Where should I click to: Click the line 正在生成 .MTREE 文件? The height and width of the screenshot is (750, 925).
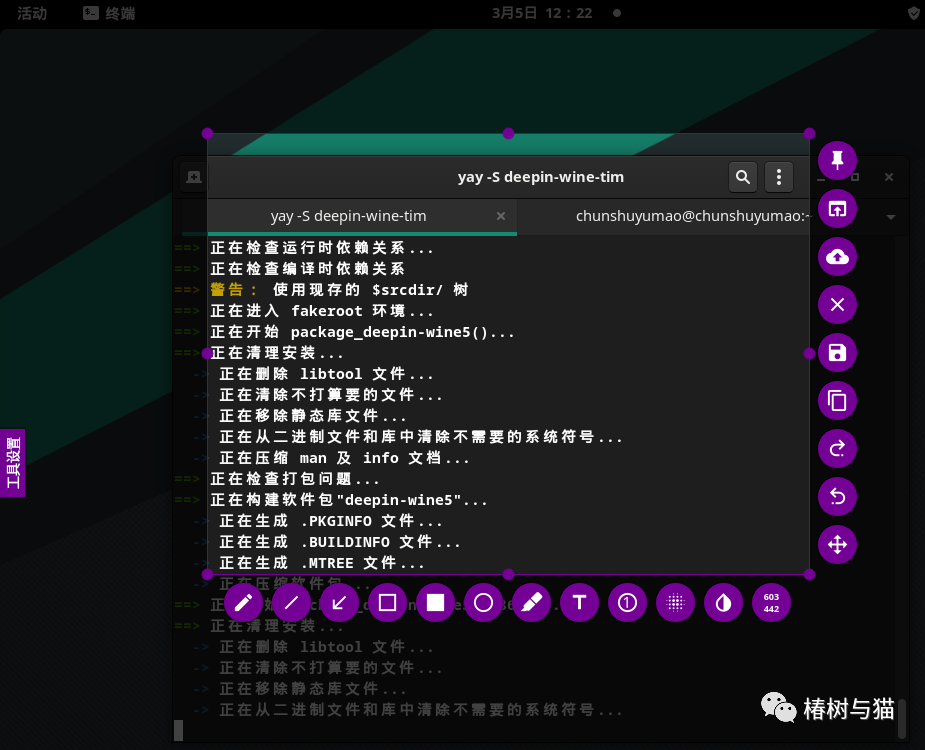(x=322, y=563)
